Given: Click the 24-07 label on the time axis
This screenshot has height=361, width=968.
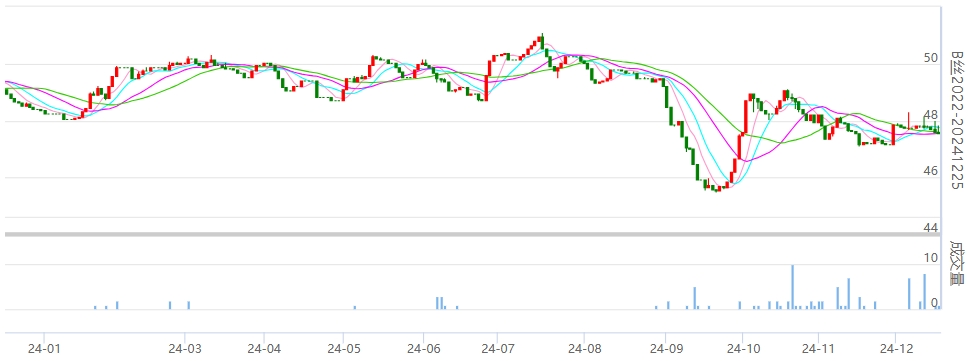Looking at the screenshot, I should [x=498, y=349].
